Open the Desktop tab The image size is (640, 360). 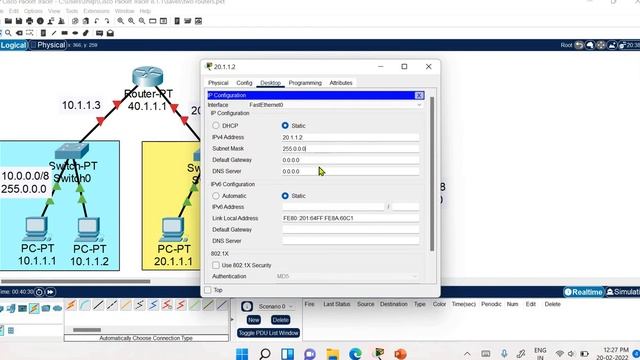coord(270,83)
